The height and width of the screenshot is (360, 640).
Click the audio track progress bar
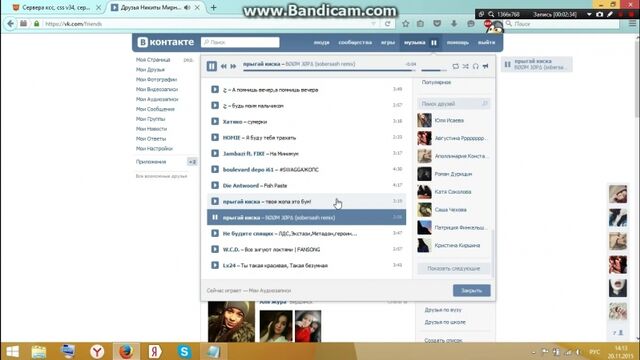point(329,70)
